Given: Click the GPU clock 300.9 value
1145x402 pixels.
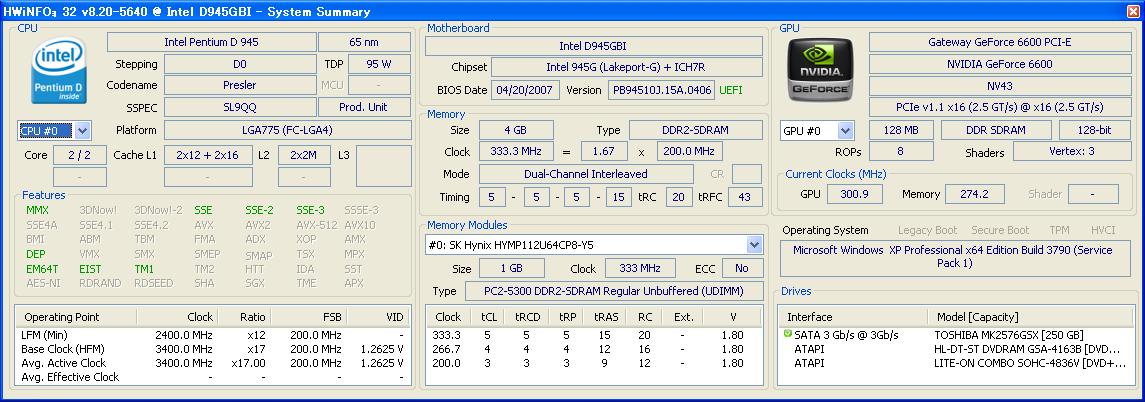Looking at the screenshot, I should (854, 194).
